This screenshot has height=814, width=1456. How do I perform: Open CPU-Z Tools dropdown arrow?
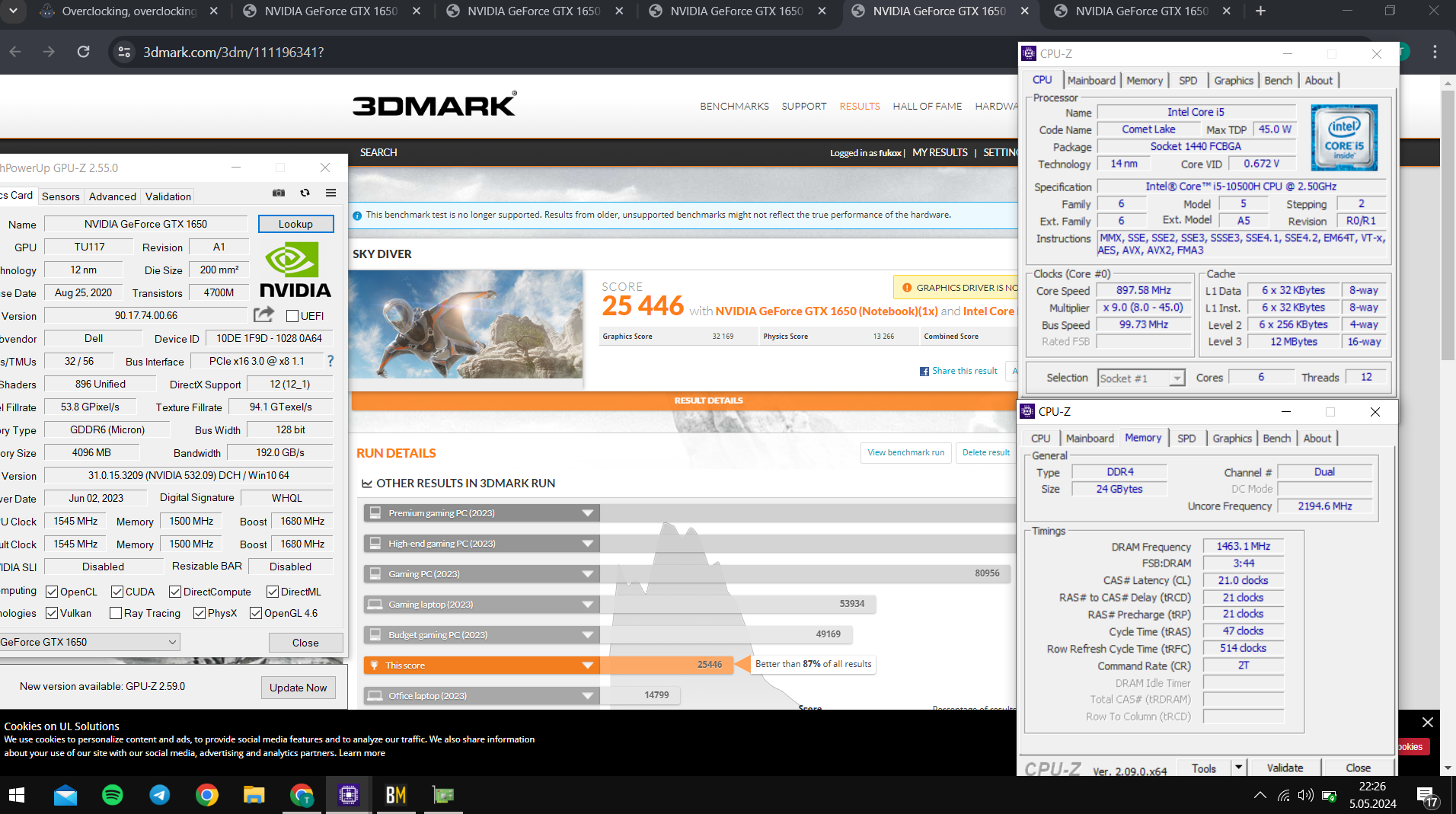(x=1239, y=768)
